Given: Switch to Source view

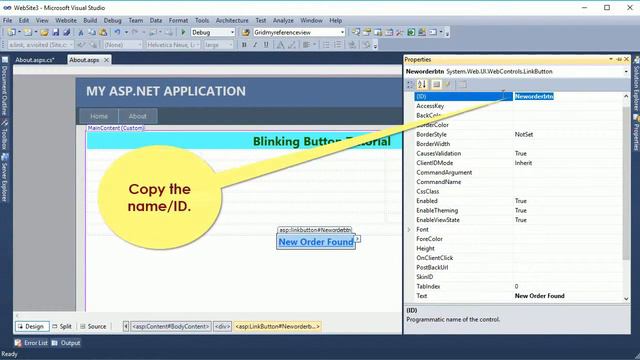Looking at the screenshot, I should (x=93, y=327).
